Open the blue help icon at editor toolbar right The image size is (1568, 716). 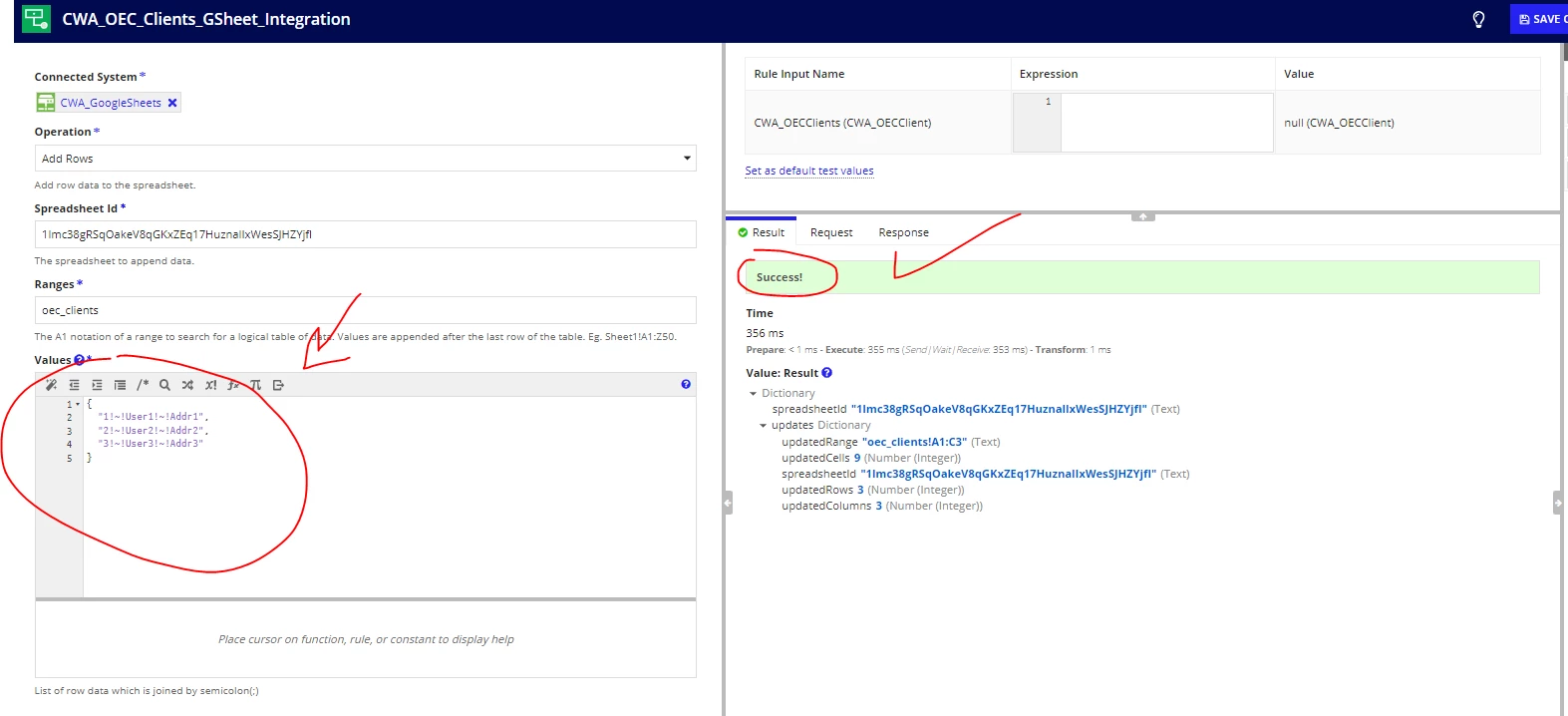[x=686, y=384]
